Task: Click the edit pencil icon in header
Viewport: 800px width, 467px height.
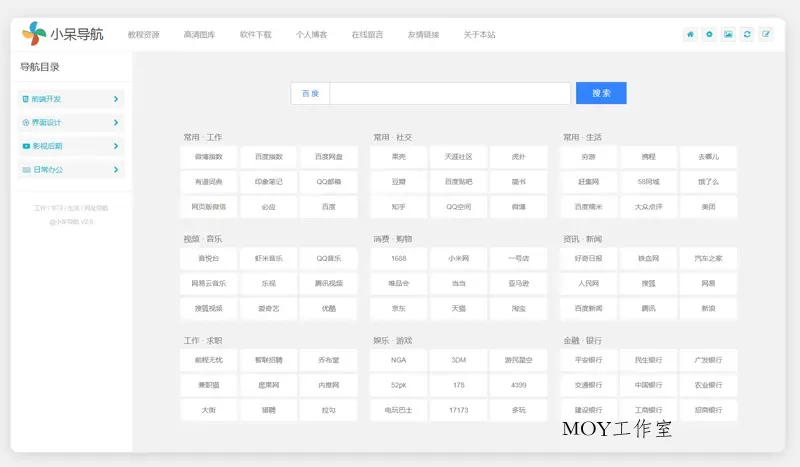Action: point(766,34)
